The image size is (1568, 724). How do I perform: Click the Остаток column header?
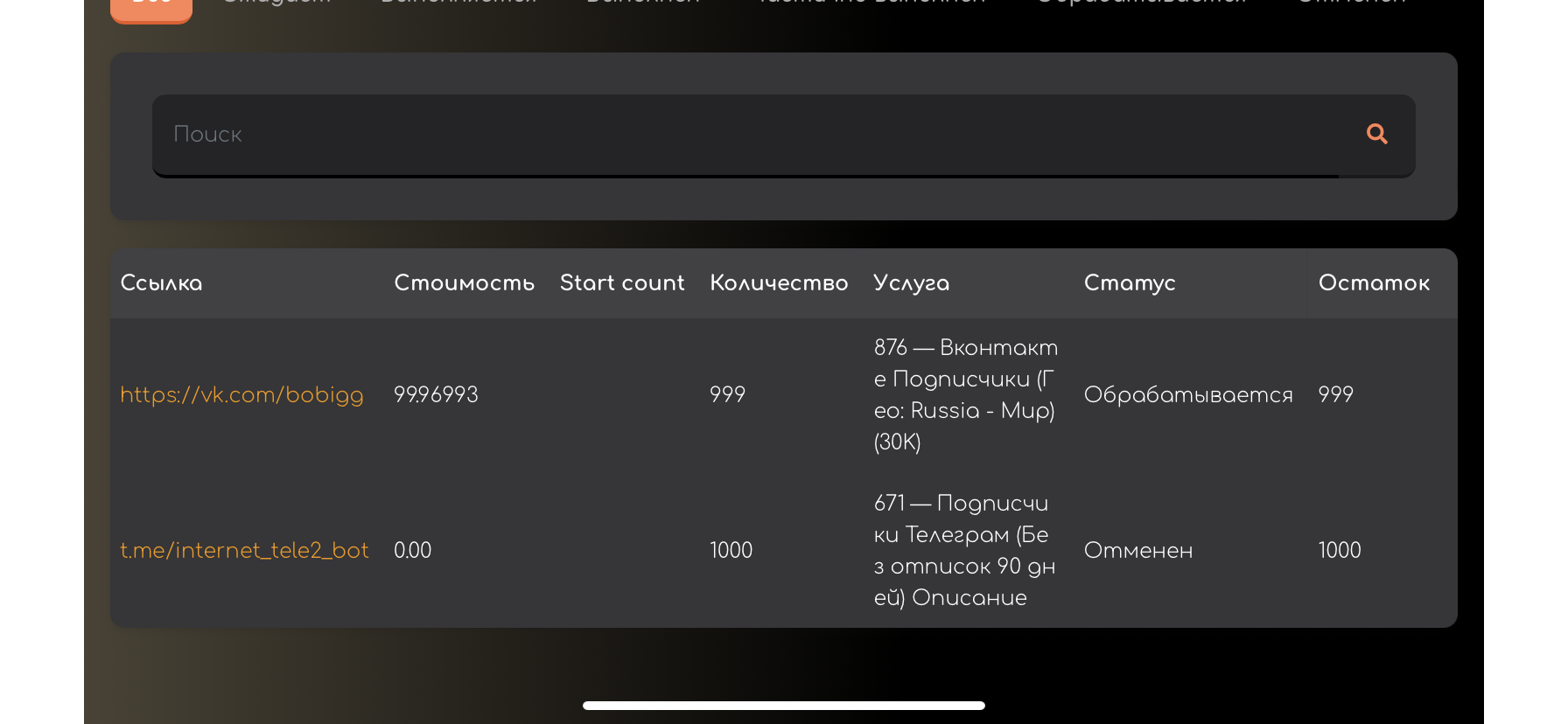click(x=1374, y=282)
